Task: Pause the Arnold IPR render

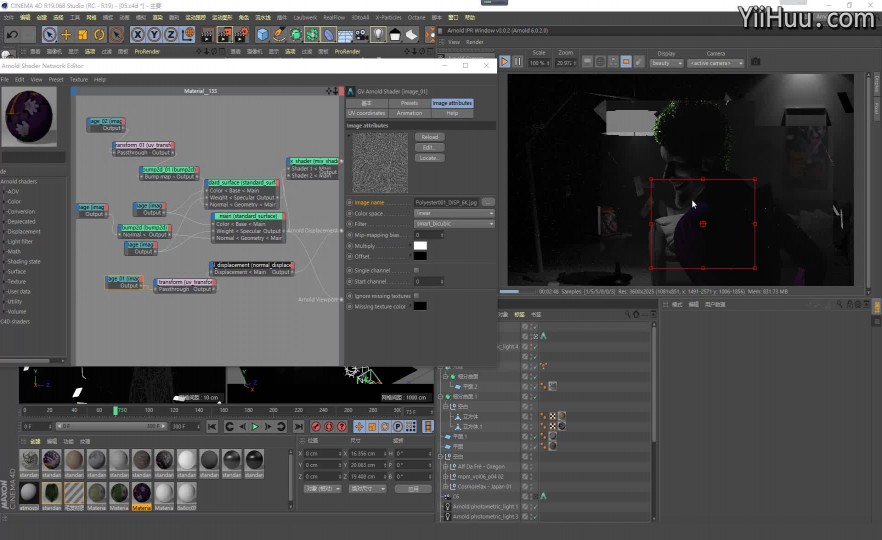Action: tap(518, 62)
